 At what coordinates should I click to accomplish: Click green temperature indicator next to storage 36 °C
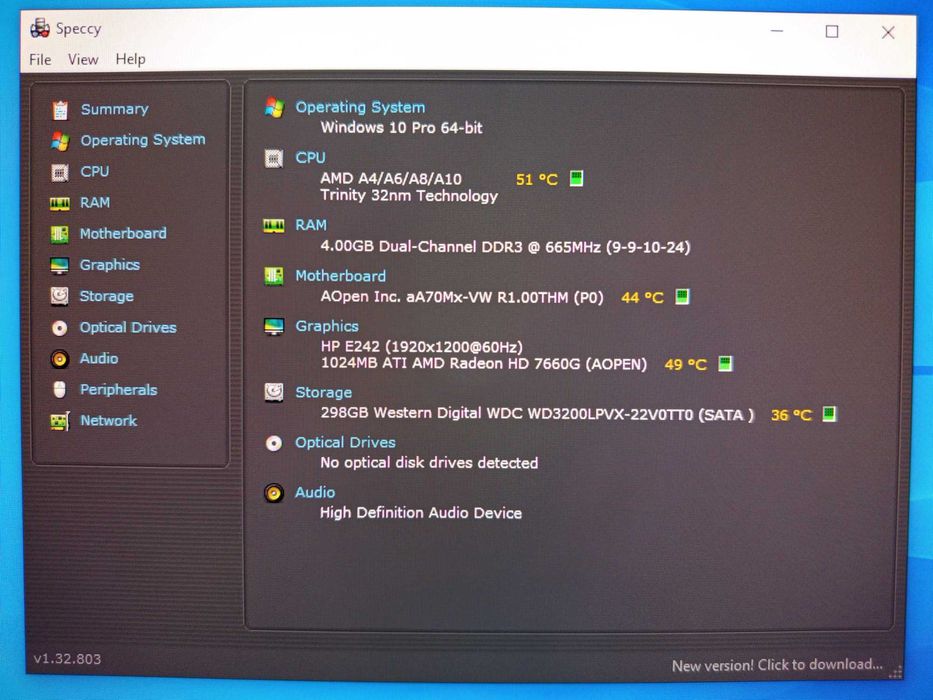pos(829,414)
